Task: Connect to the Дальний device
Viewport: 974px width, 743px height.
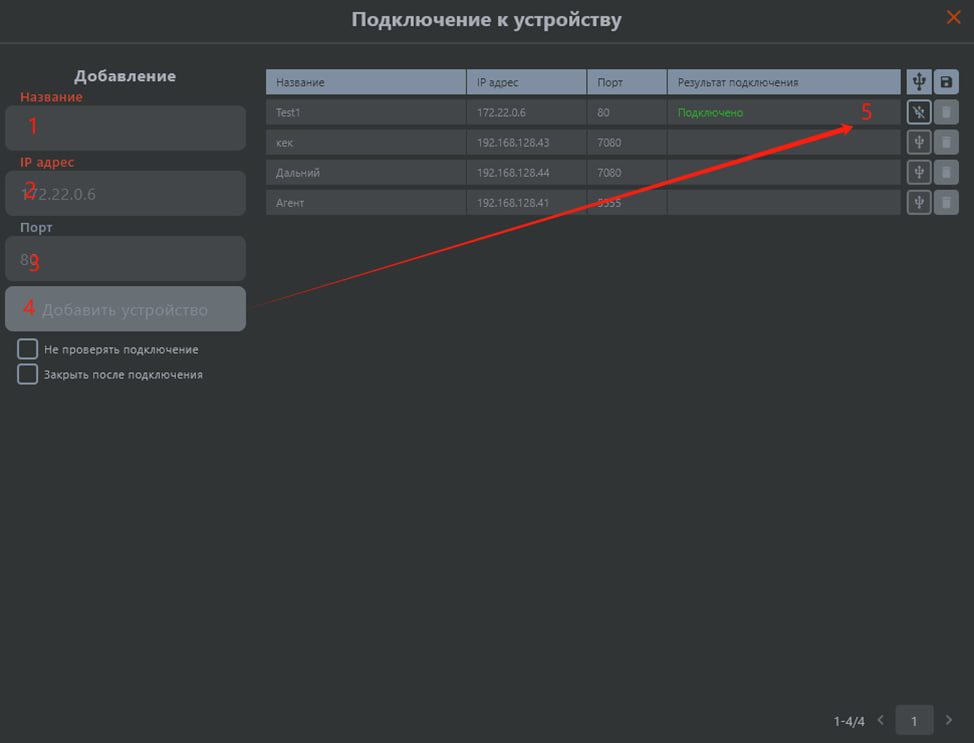Action: 918,172
